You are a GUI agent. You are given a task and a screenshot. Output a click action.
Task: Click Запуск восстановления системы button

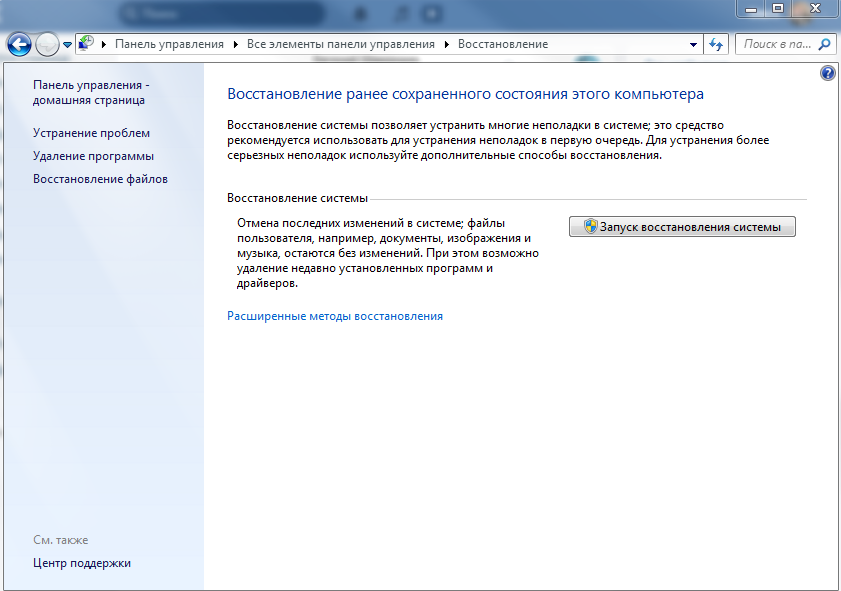tap(682, 227)
